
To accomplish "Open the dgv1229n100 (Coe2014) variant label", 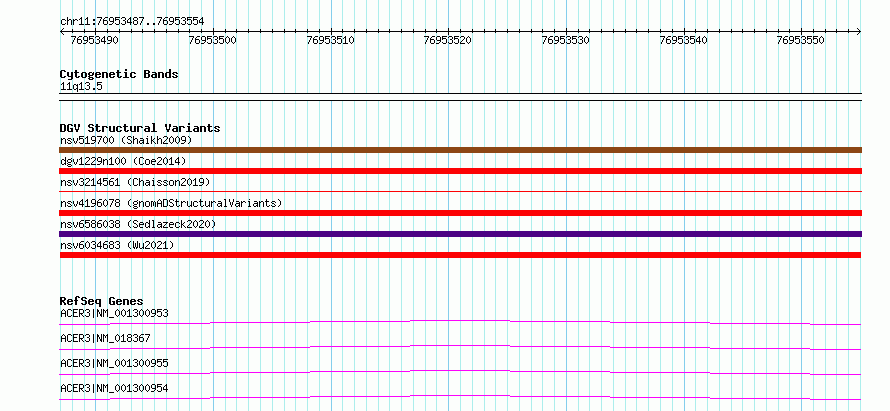I will [123, 161].
